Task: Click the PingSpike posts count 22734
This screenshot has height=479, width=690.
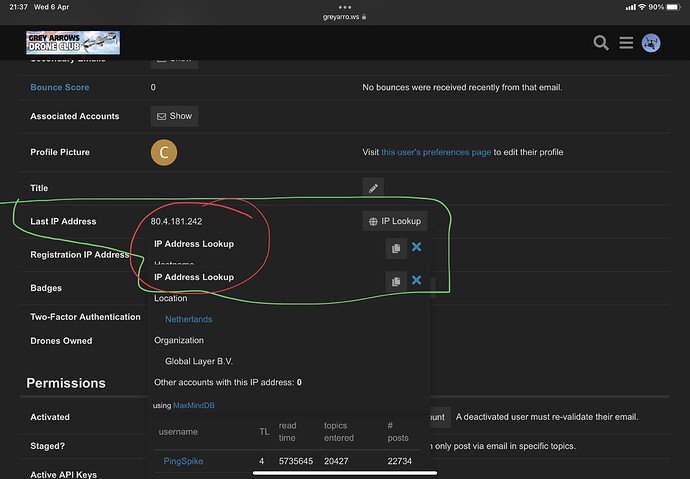Action: (x=400, y=461)
